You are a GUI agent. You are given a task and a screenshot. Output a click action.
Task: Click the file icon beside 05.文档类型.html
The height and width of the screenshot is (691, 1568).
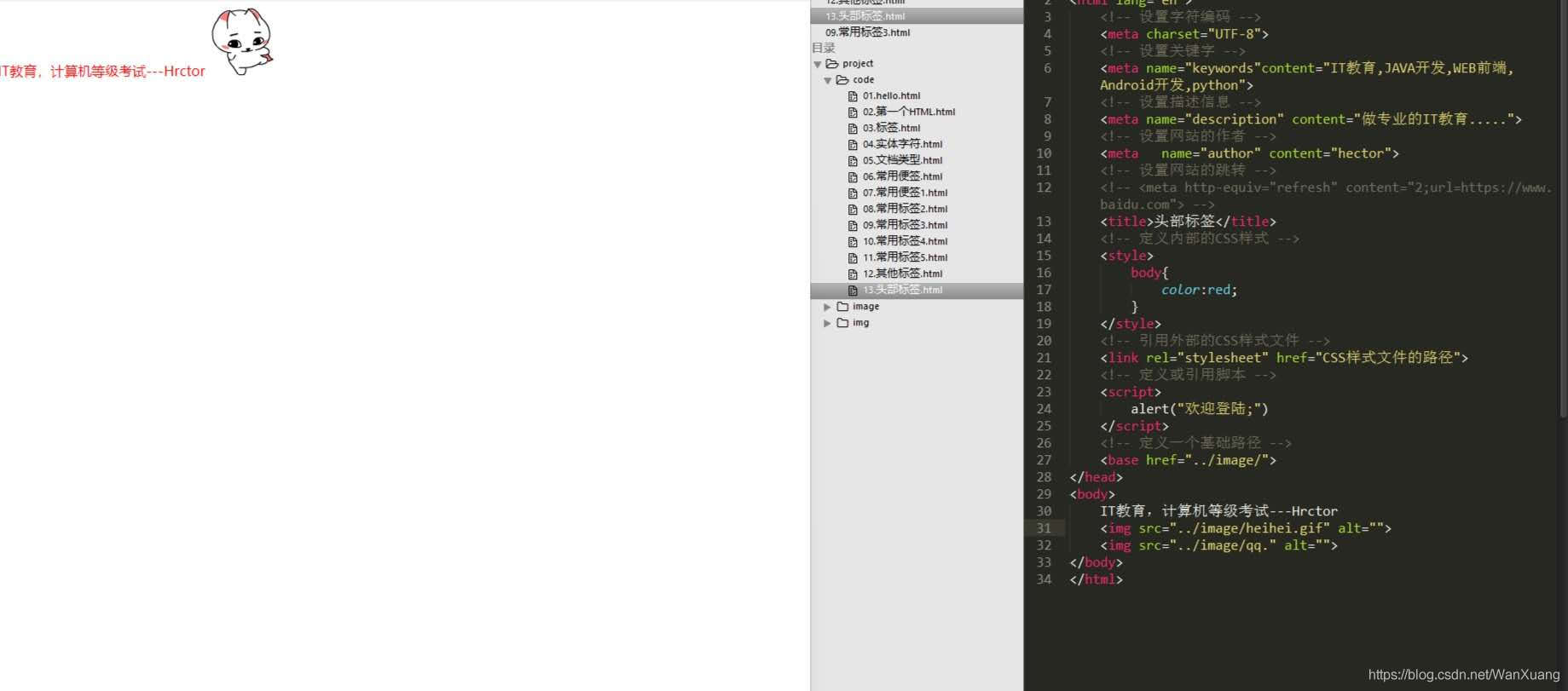pos(852,161)
